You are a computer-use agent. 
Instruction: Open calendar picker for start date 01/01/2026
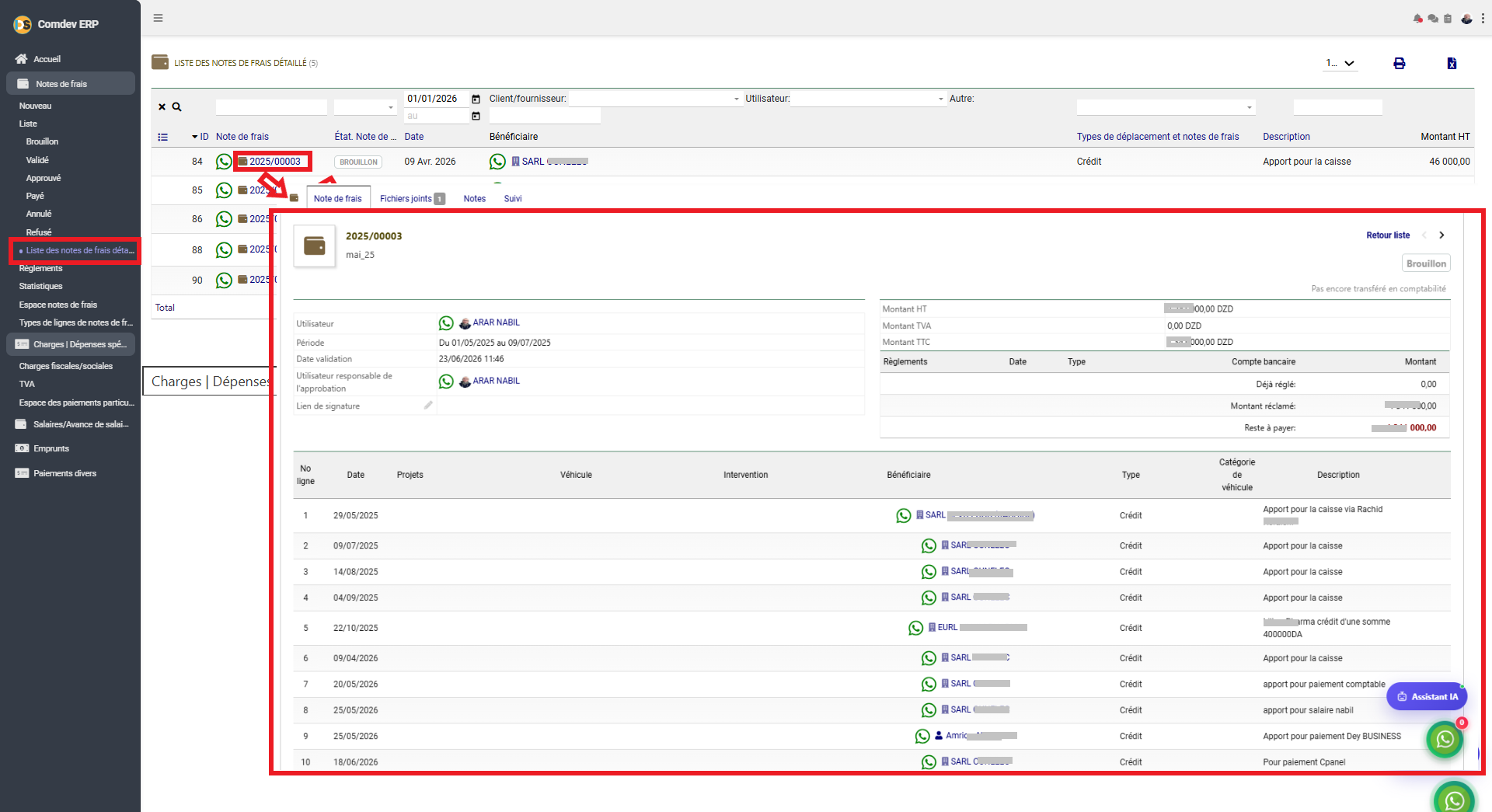pyautogui.click(x=476, y=99)
